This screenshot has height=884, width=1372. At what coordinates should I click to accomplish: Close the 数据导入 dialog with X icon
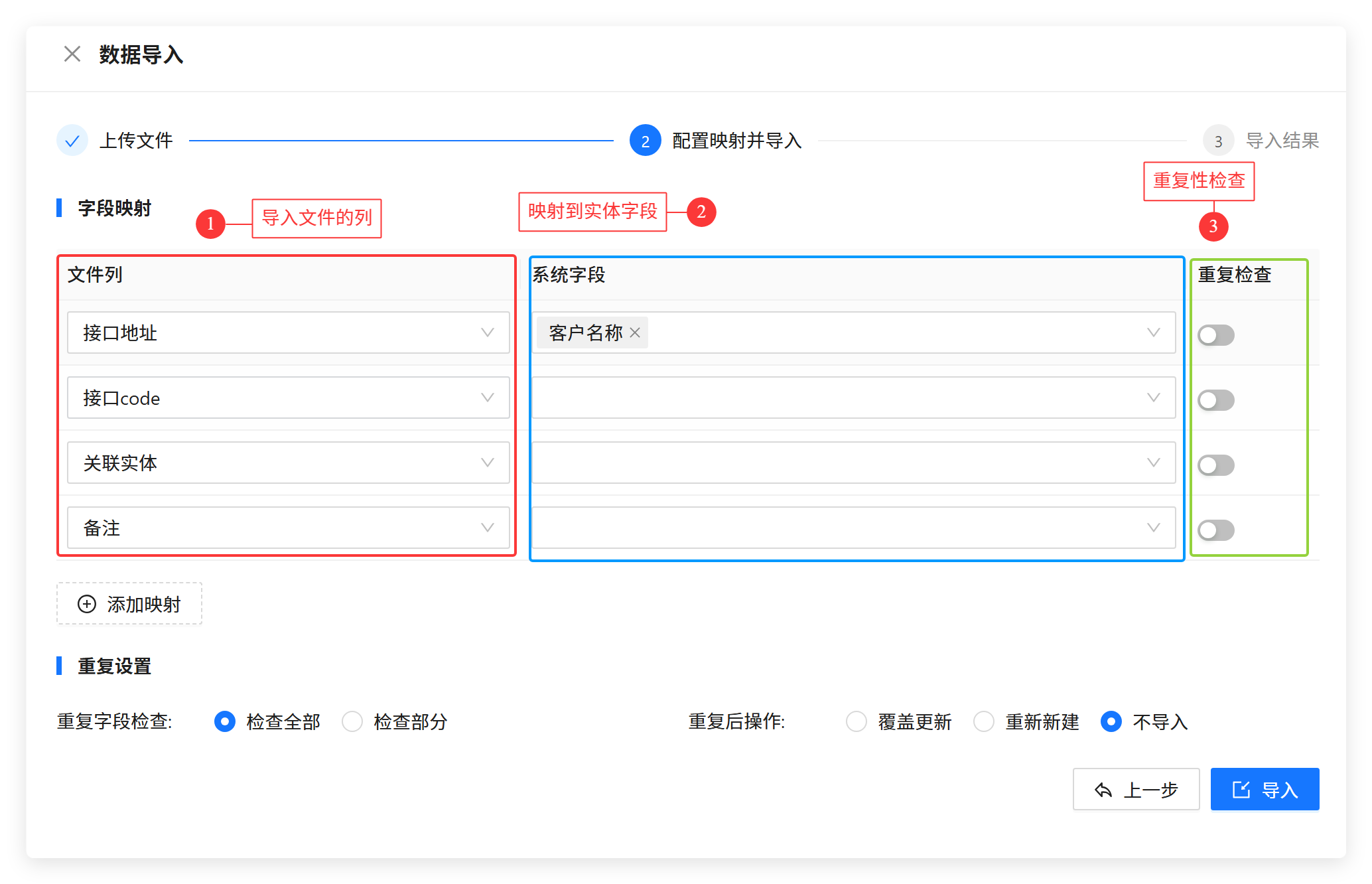(72, 54)
